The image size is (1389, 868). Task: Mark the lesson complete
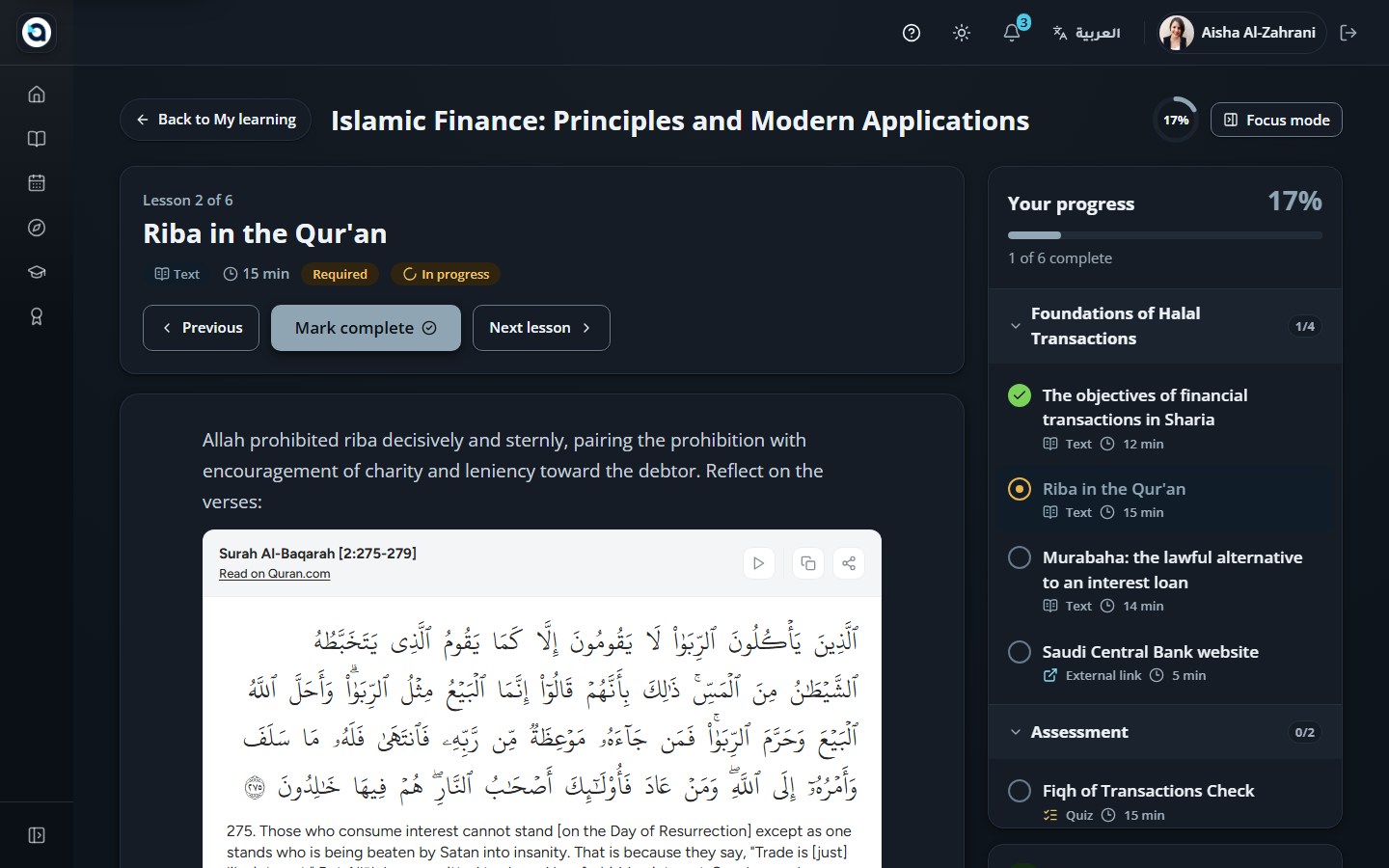click(x=366, y=328)
